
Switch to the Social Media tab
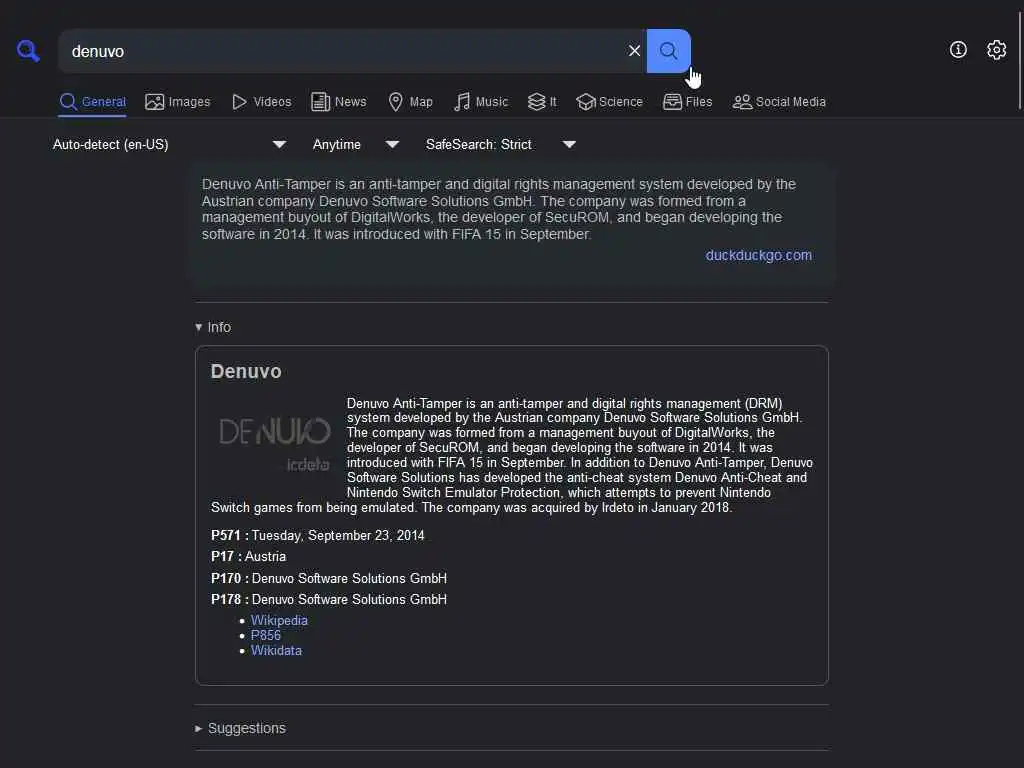coord(779,102)
